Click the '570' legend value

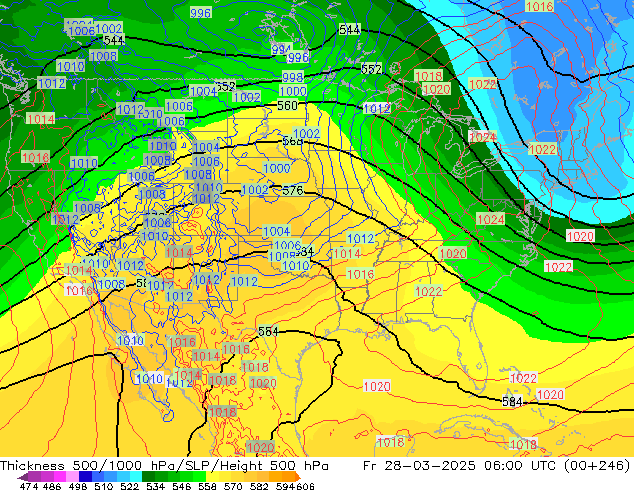point(233,486)
